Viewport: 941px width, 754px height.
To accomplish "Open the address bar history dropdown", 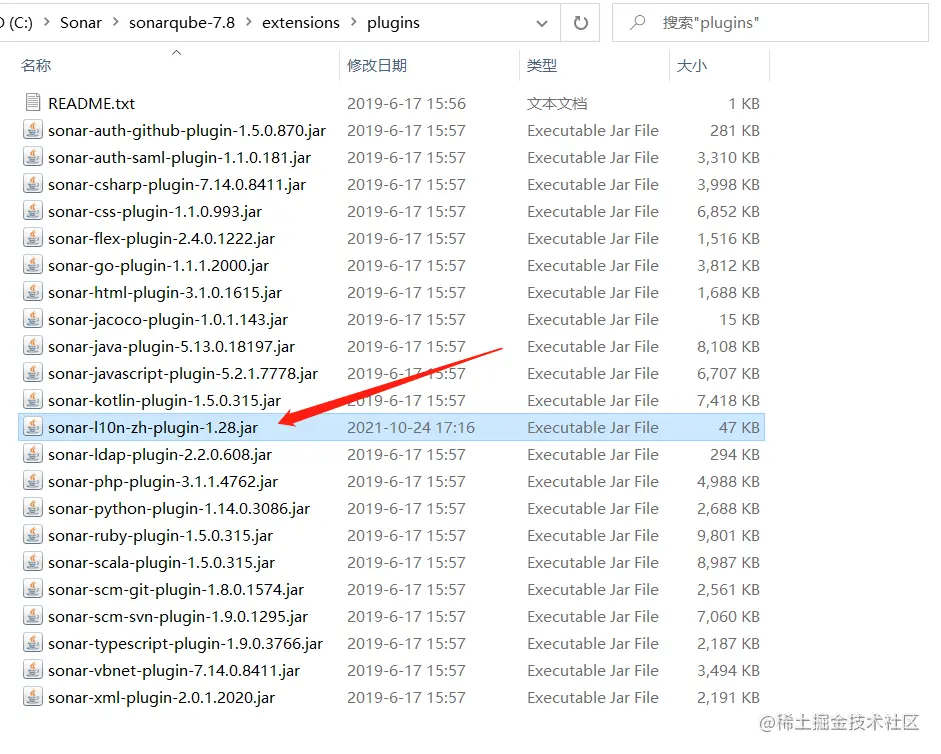I will pyautogui.click(x=542, y=23).
